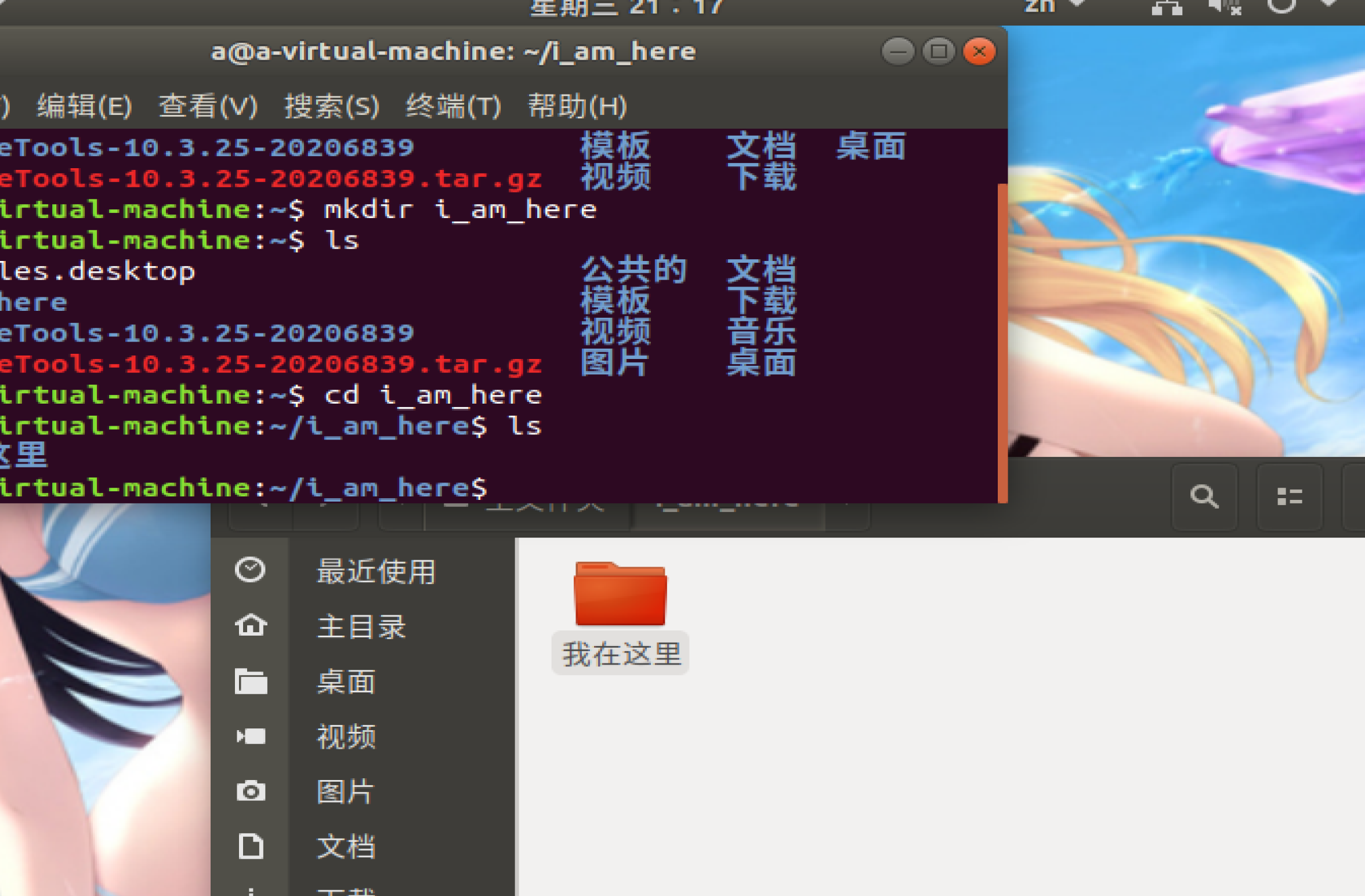Click the home icon beside 主目录

(x=251, y=625)
